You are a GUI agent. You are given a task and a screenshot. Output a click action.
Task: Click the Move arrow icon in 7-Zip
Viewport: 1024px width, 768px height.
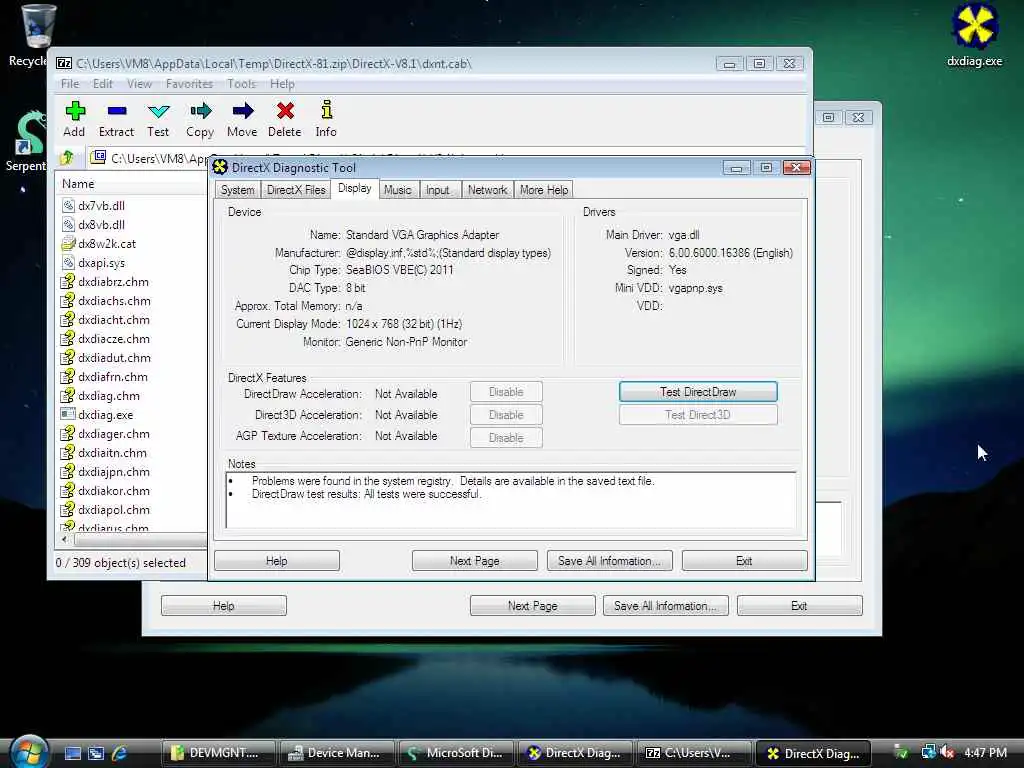242,110
